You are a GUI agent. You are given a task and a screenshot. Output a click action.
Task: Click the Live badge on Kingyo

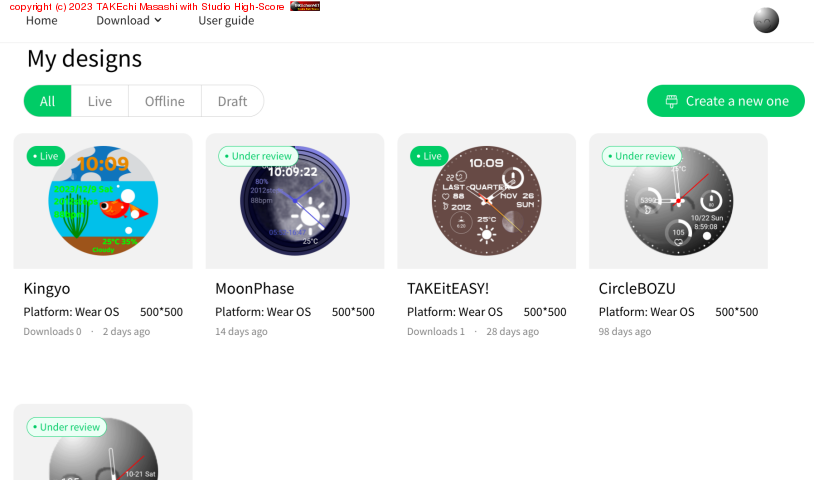point(45,156)
